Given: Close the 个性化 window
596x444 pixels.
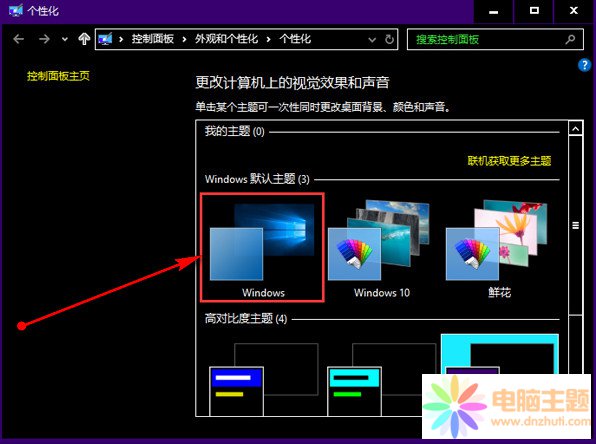Looking at the screenshot, I should (x=574, y=11).
